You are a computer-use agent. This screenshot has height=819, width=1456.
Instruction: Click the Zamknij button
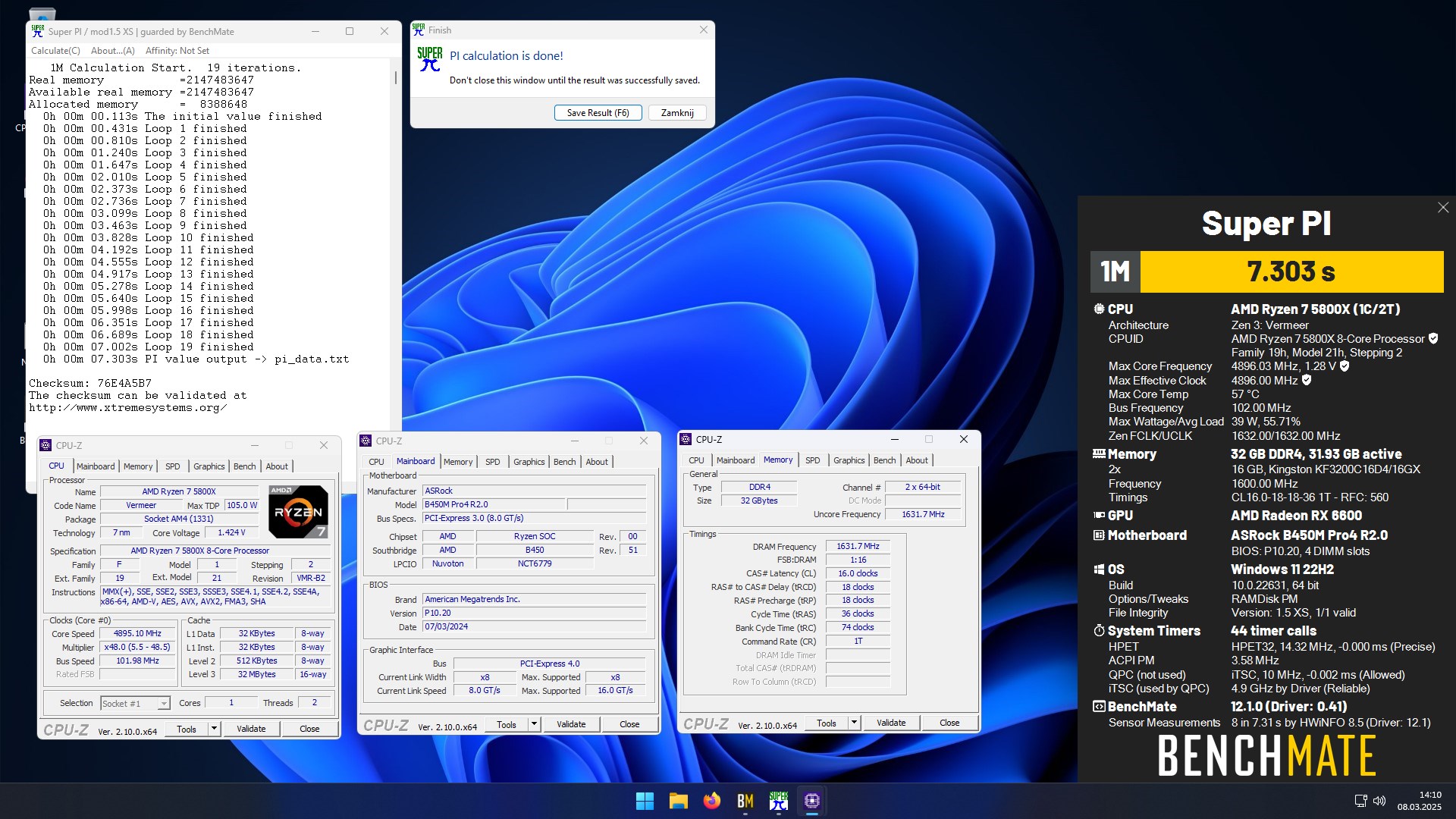coord(677,113)
